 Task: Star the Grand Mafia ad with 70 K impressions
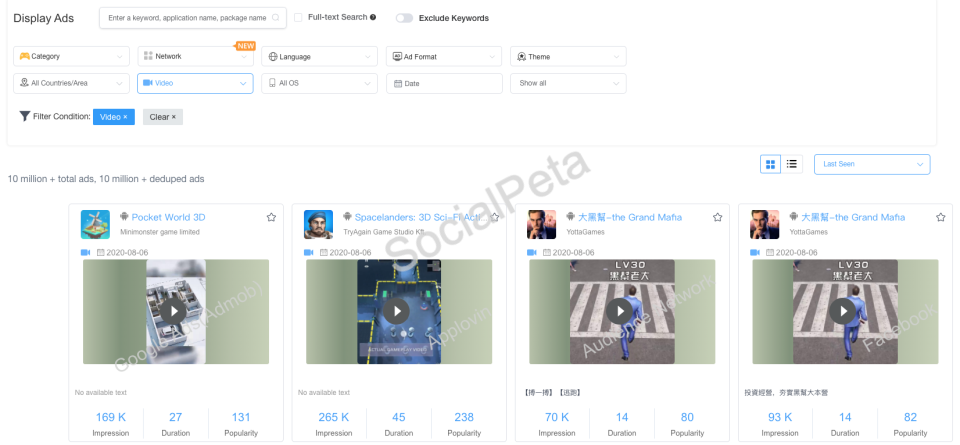(x=718, y=217)
